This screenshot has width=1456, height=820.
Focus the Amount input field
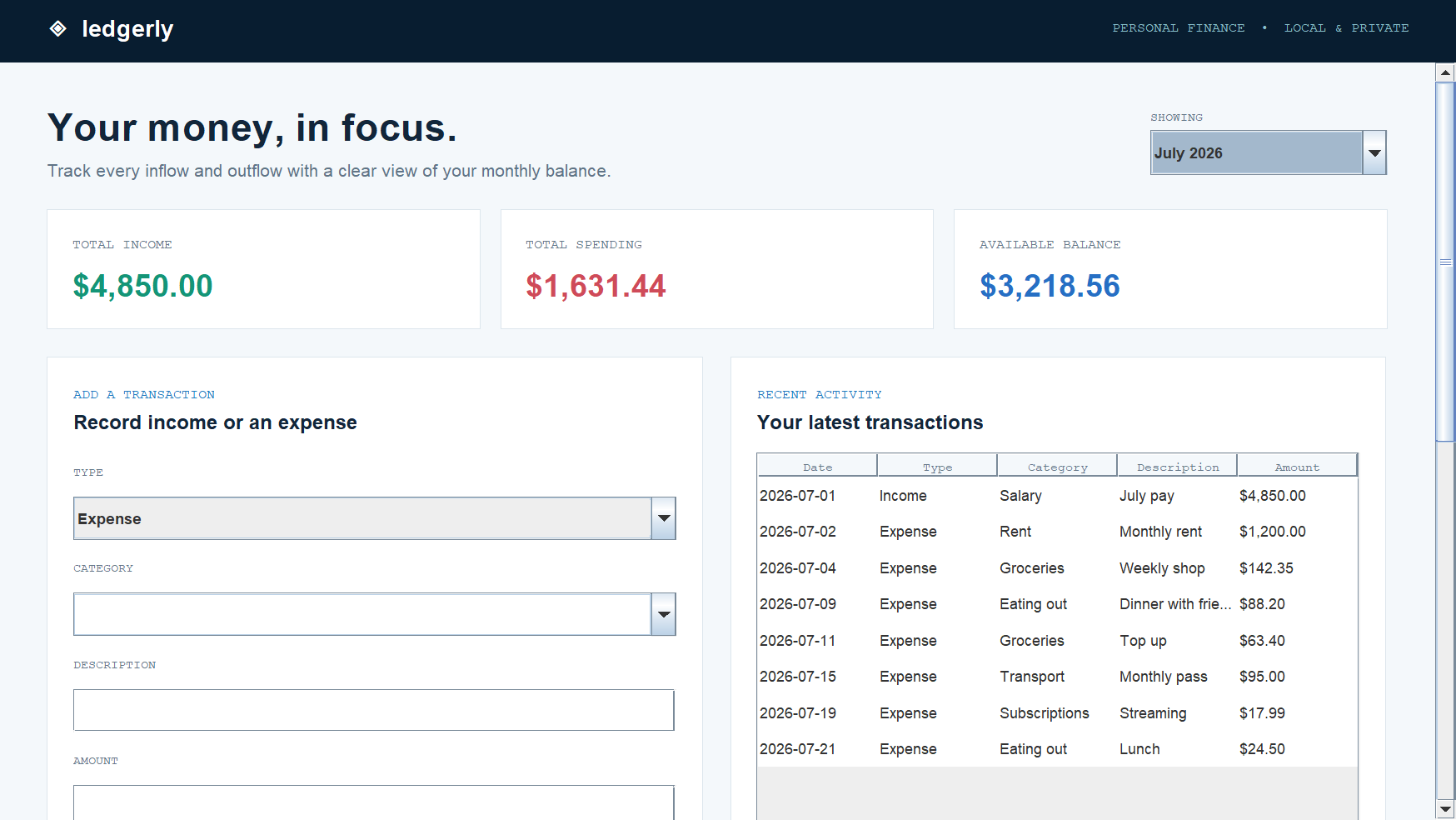[374, 802]
